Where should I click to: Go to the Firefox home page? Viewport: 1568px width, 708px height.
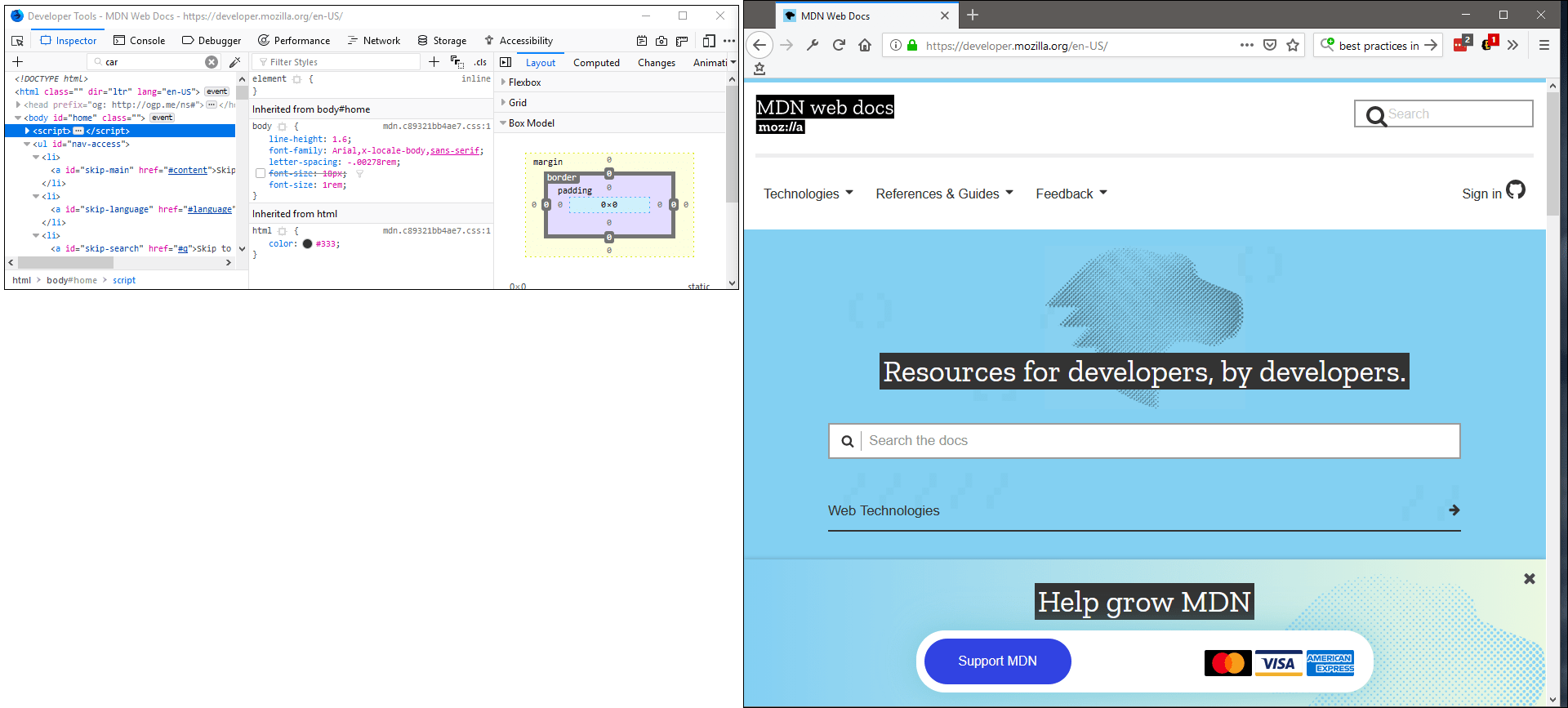point(865,45)
